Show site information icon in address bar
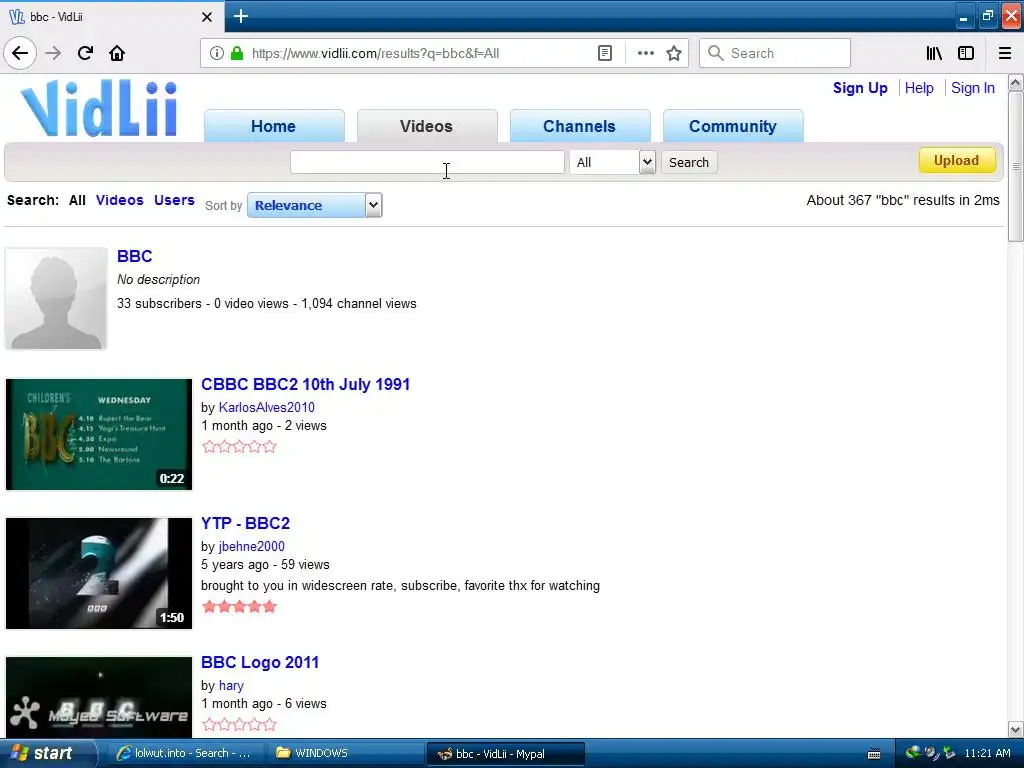The width and height of the screenshot is (1024, 768). (x=217, y=53)
